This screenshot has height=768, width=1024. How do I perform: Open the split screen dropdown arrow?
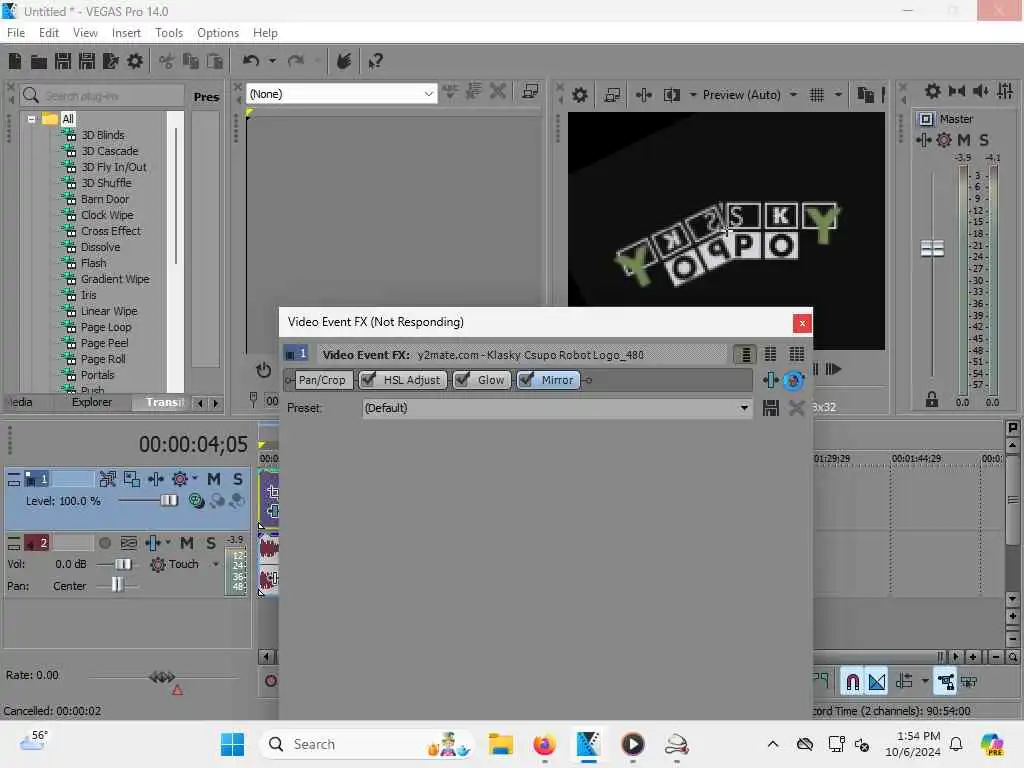coord(693,95)
